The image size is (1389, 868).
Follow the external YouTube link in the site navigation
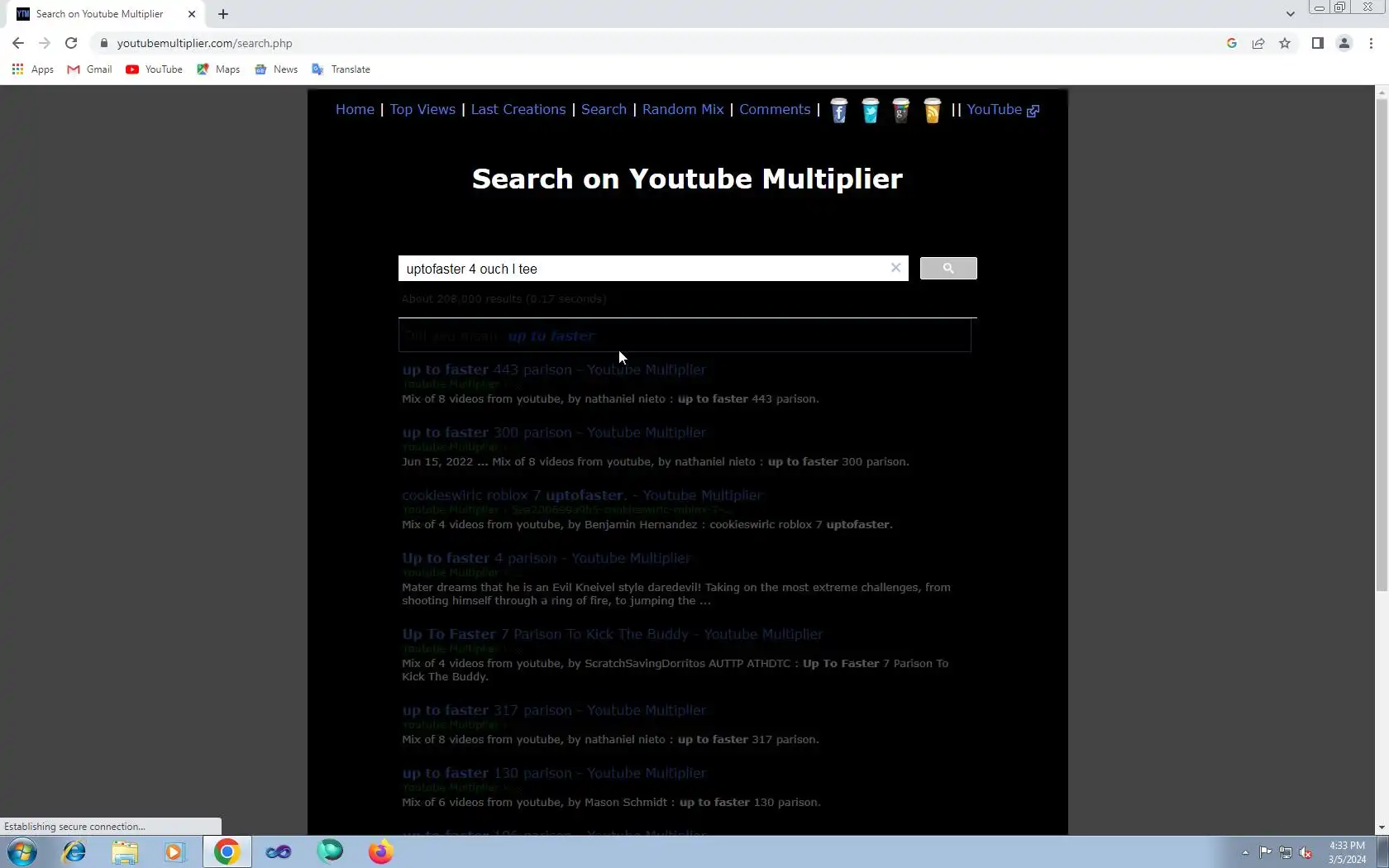pos(1003,109)
